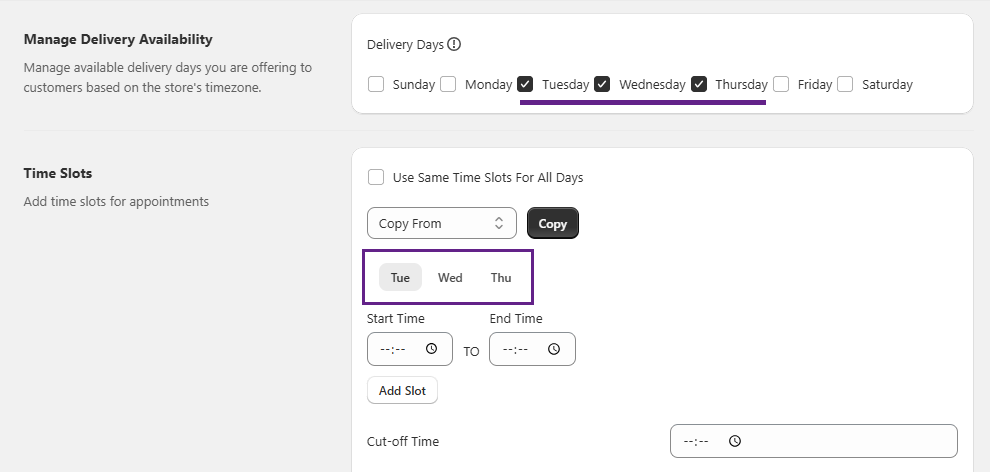Screen dimensions: 990x472
Task: Click the Delivery Days info icon
Action: 454,44
